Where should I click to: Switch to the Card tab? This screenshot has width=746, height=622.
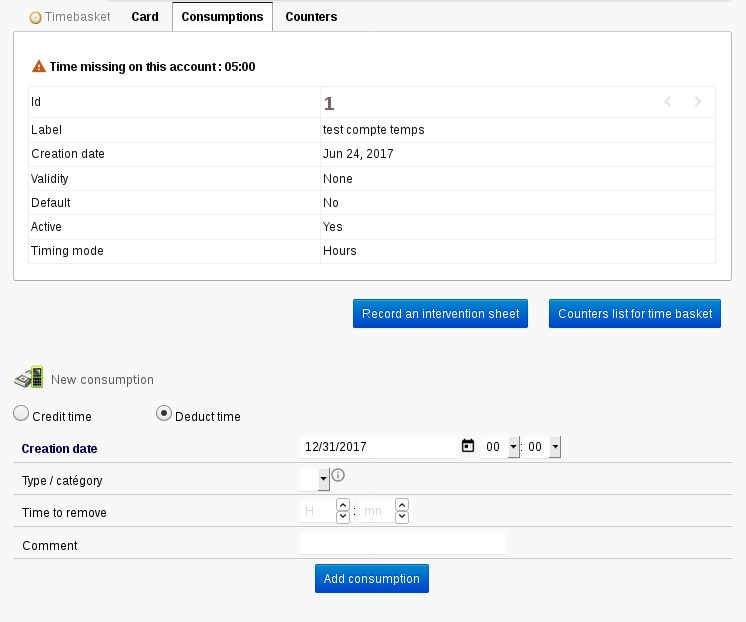click(145, 17)
